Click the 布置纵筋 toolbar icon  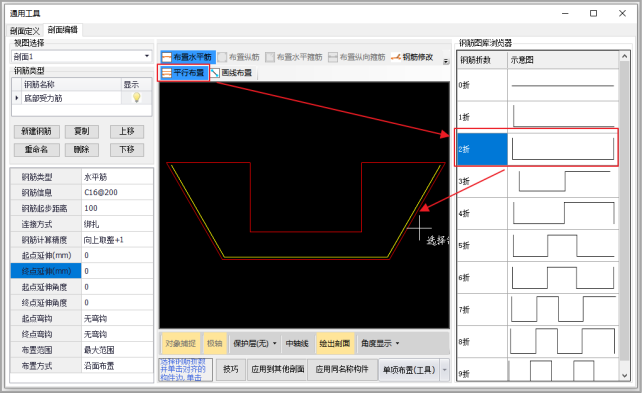point(222,57)
